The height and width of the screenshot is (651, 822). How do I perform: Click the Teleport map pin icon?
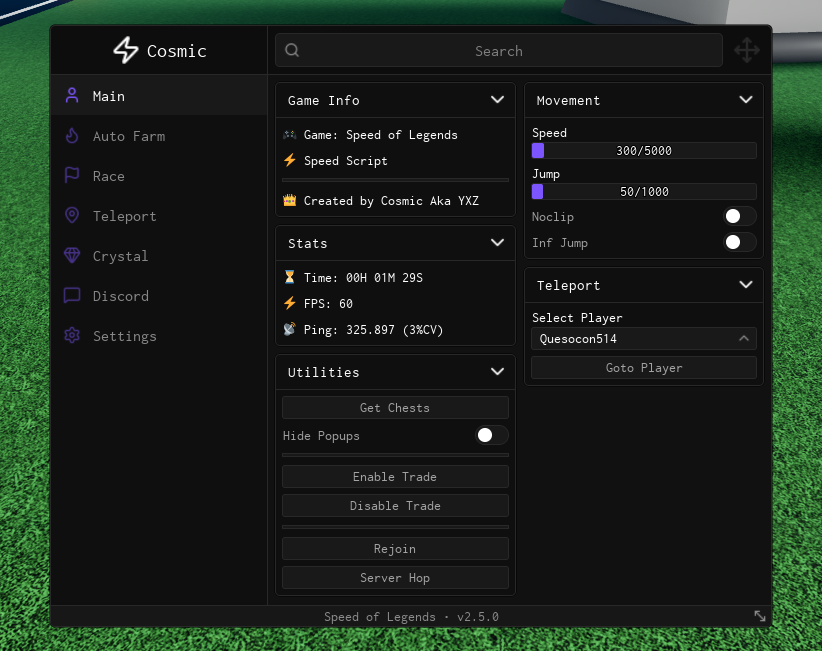click(72, 215)
